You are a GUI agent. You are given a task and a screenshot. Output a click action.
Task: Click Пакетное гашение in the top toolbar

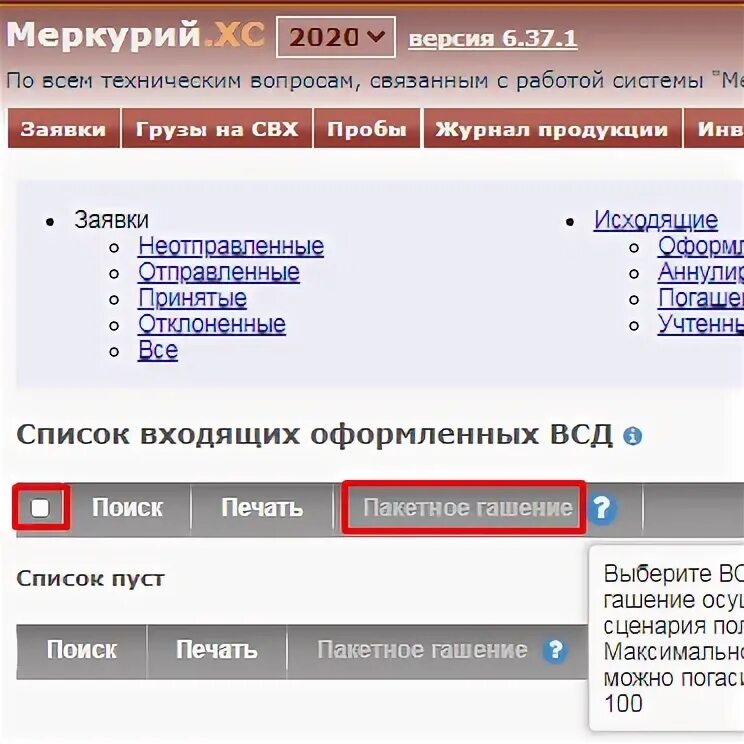pyautogui.click(x=468, y=508)
